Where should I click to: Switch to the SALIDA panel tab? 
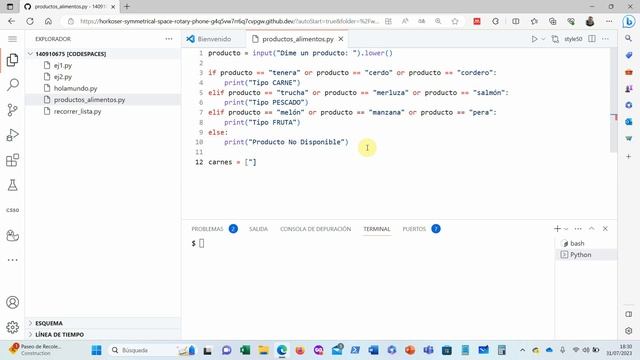(x=258, y=229)
